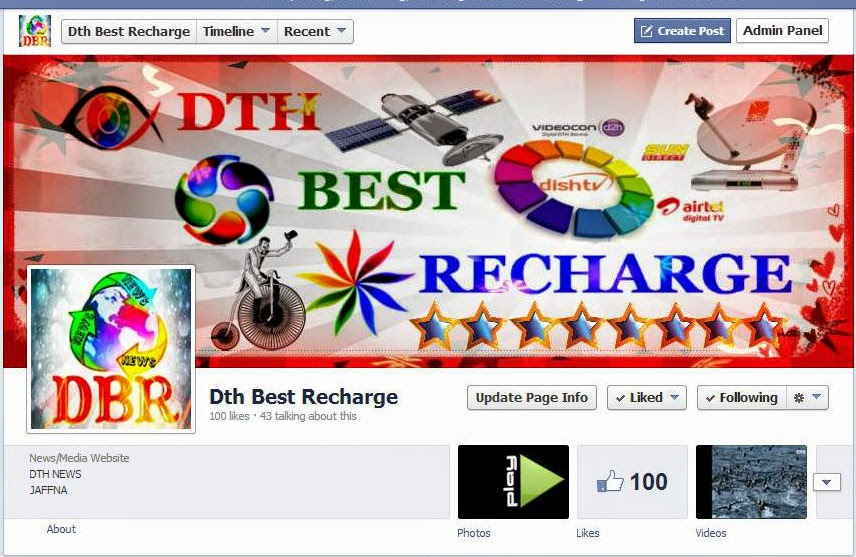
Task: Click the small DBR page logo icon
Action: (x=34, y=31)
